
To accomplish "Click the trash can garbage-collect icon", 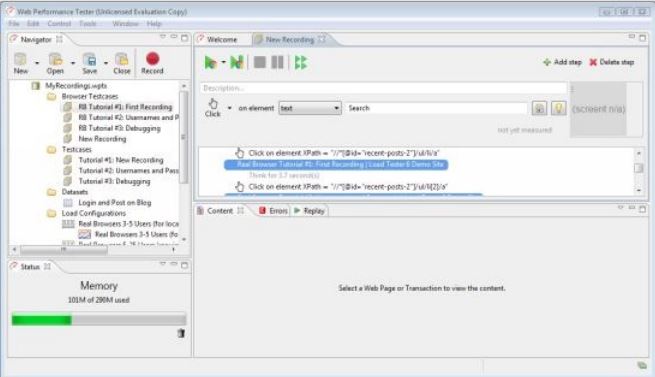I will click(x=181, y=333).
